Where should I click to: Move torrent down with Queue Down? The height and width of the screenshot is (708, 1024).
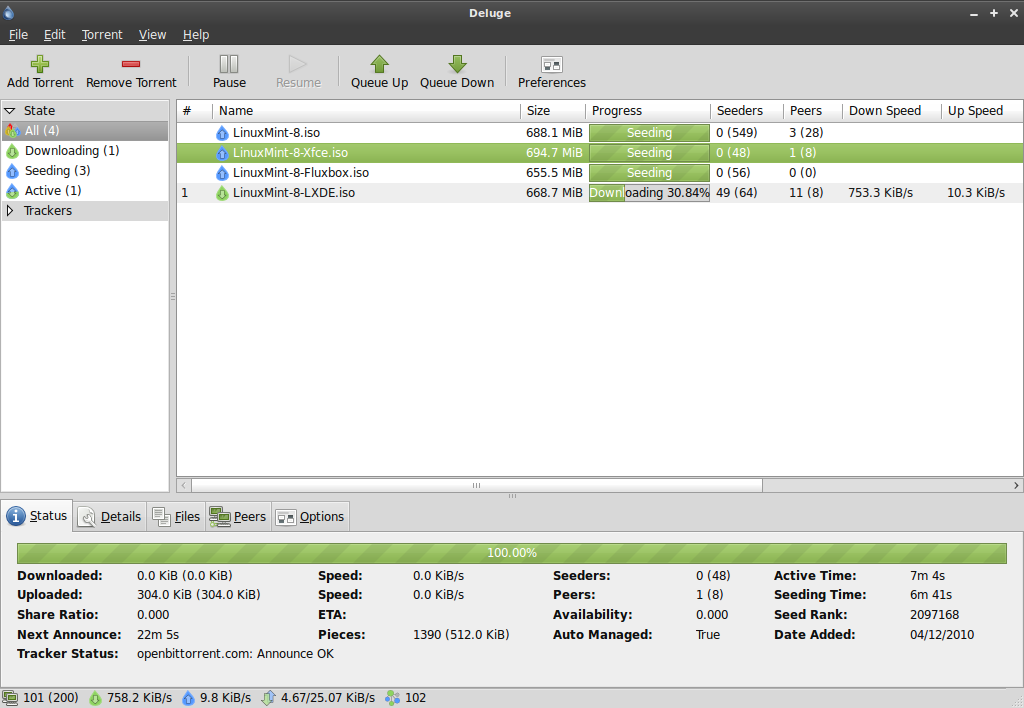[x=457, y=72]
